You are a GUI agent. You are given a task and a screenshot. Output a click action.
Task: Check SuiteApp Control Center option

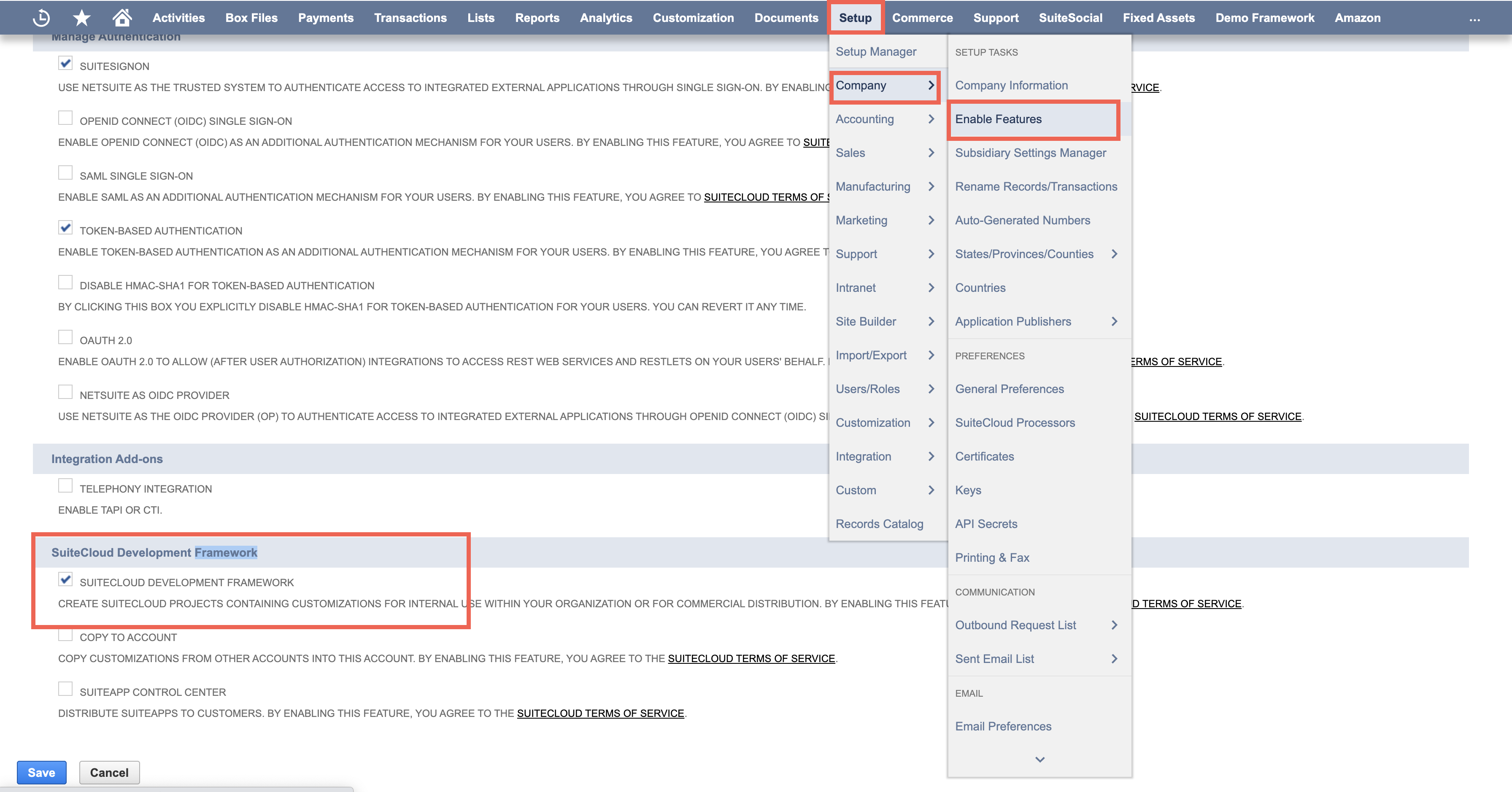pos(65,689)
